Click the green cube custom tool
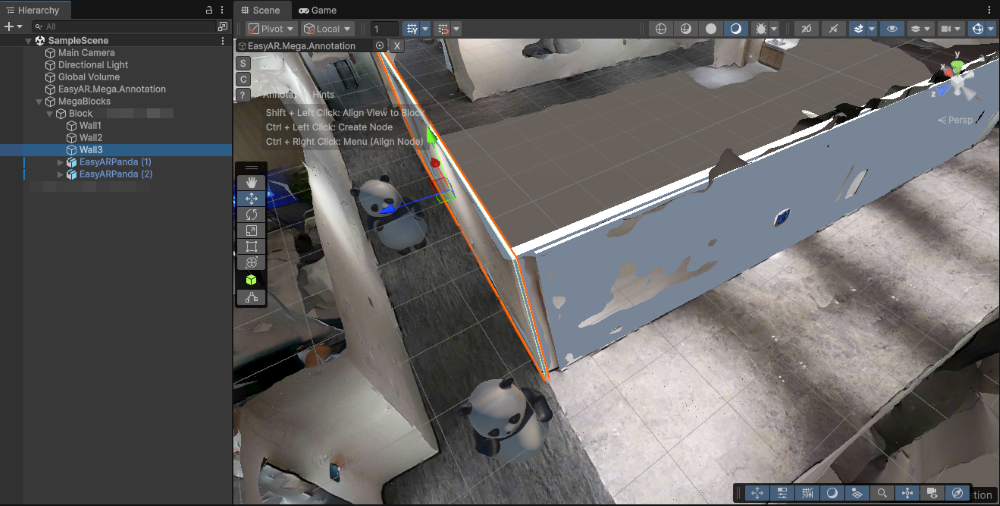This screenshot has width=1000, height=506. click(x=251, y=280)
